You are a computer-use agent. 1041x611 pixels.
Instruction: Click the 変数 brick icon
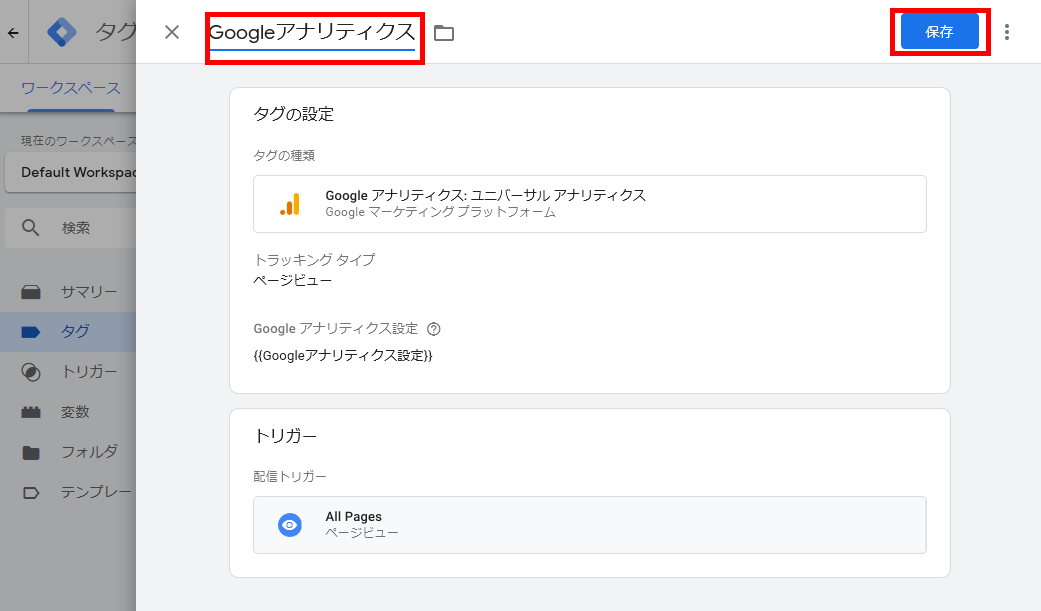tap(31, 412)
